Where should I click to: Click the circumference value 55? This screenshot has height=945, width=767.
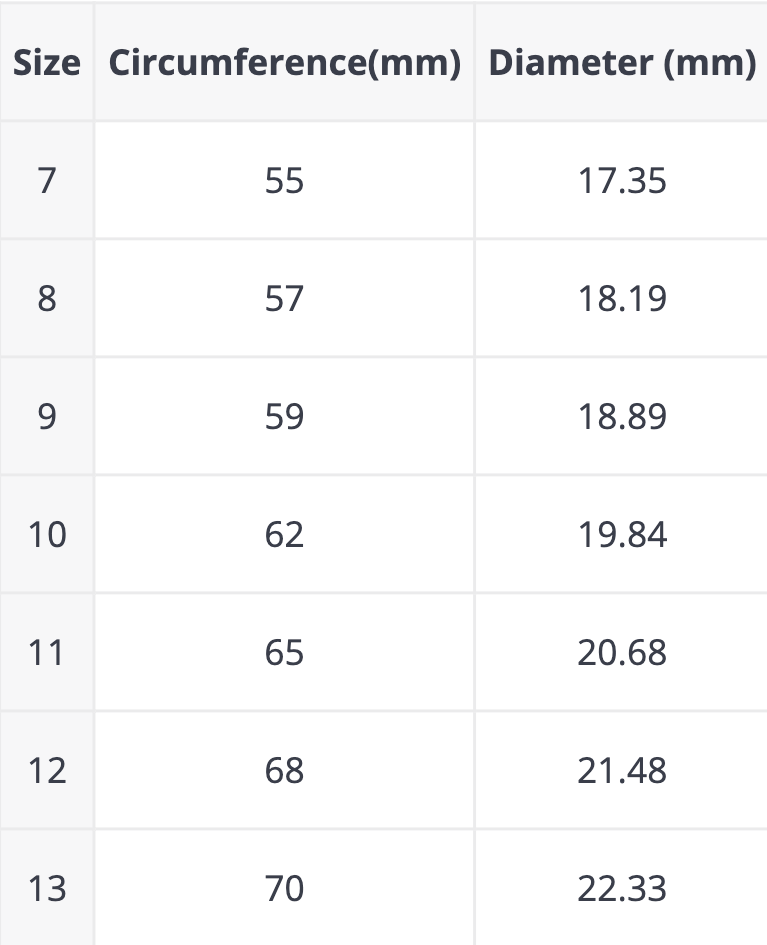pos(285,181)
